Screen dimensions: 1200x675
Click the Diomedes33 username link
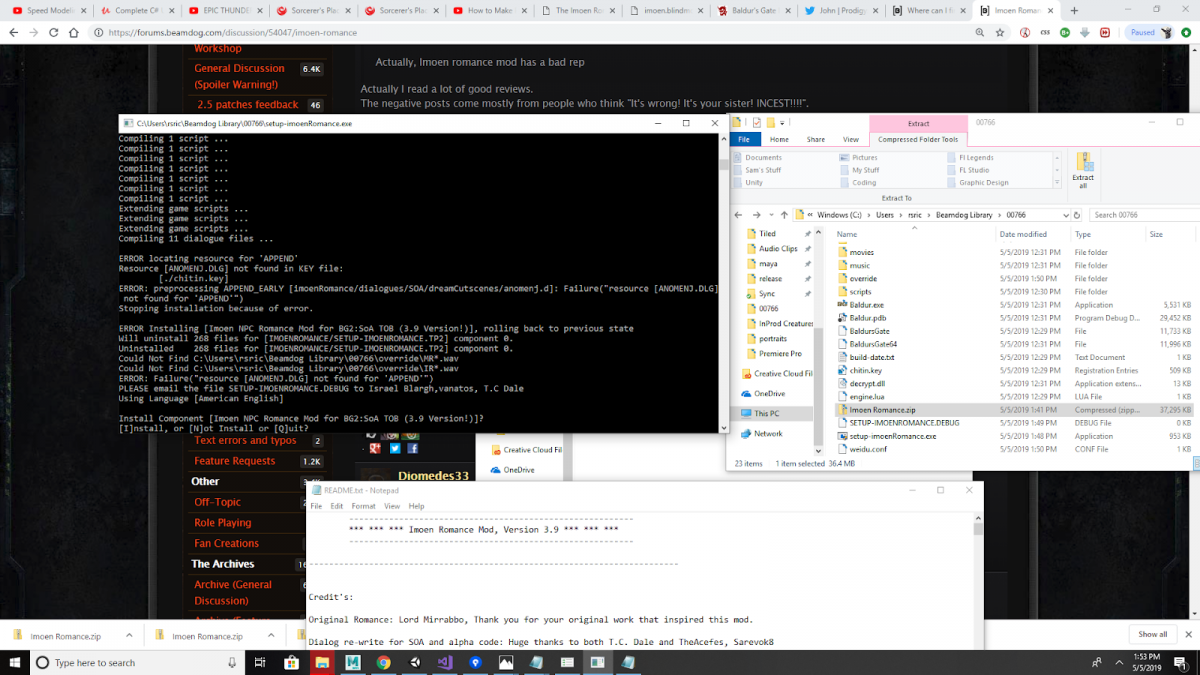433,477
